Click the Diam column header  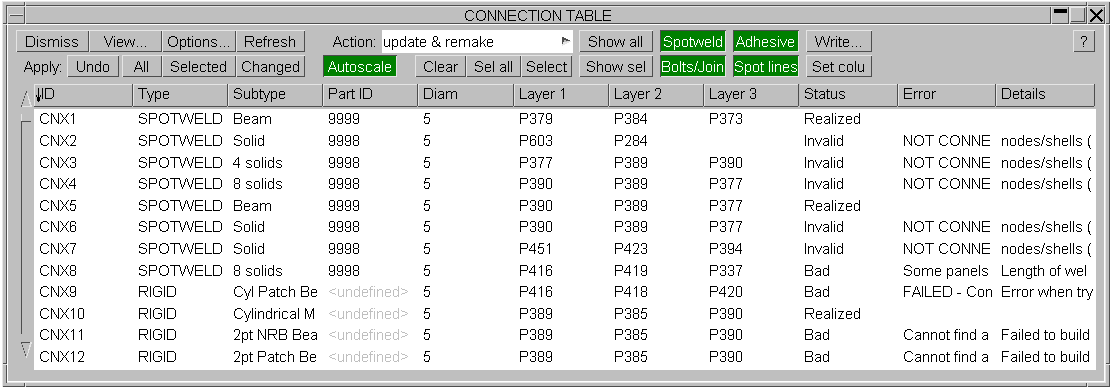(x=466, y=94)
